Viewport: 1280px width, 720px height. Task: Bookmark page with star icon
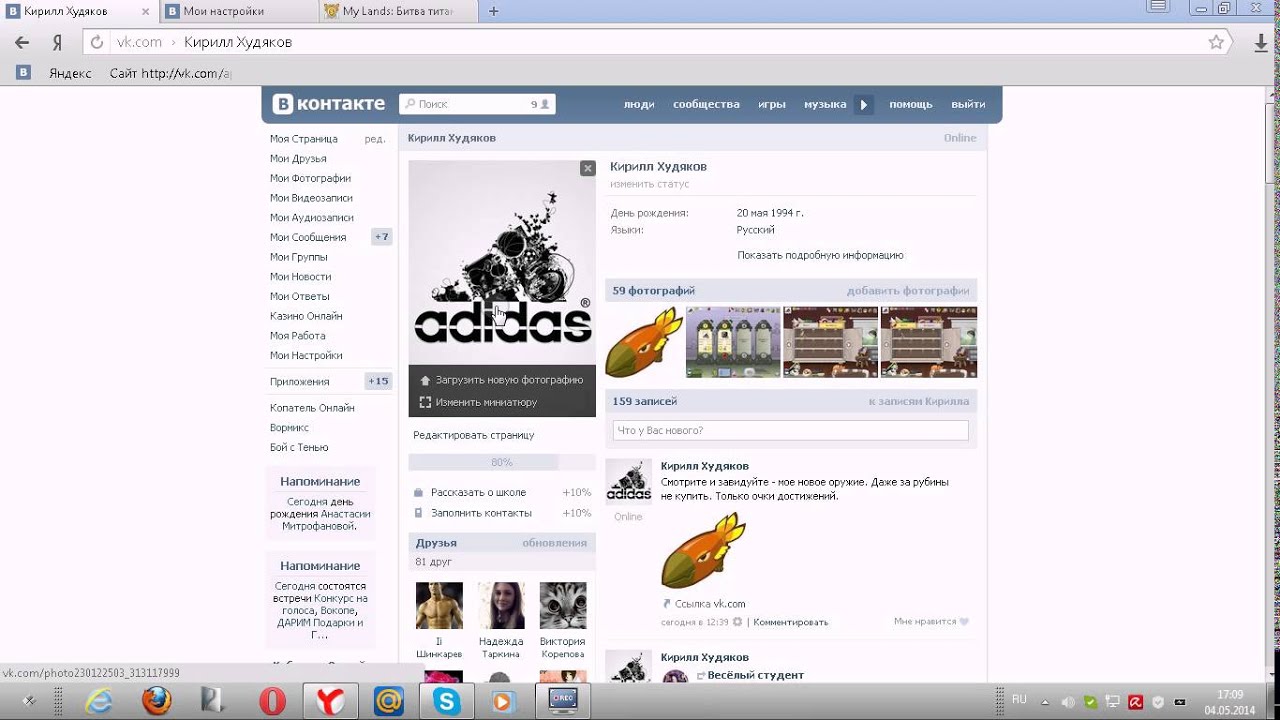tap(1216, 42)
